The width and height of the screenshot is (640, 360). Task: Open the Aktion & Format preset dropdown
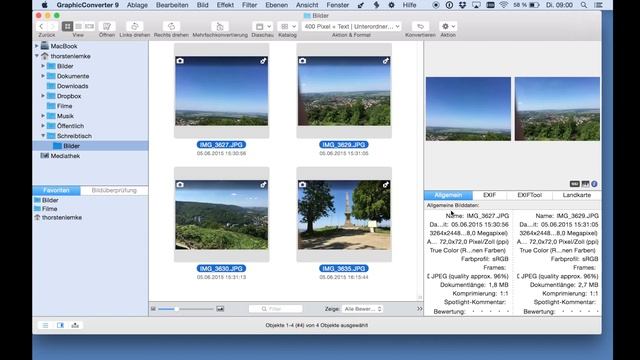pyautogui.click(x=351, y=26)
